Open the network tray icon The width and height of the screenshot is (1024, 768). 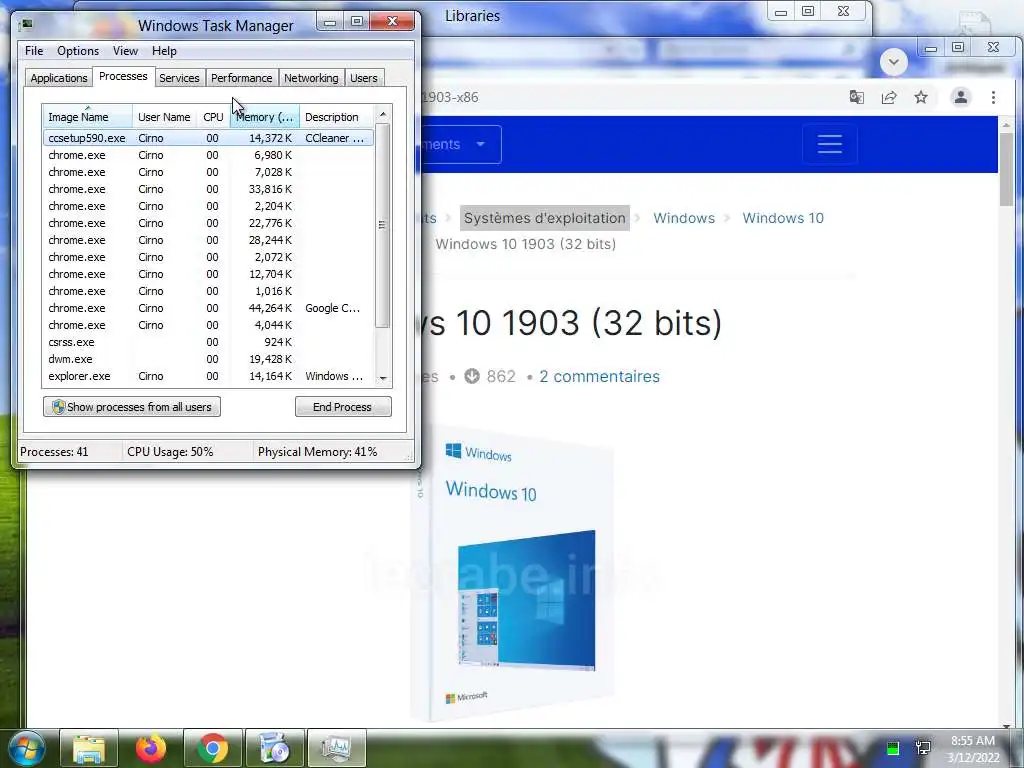pos(923,748)
